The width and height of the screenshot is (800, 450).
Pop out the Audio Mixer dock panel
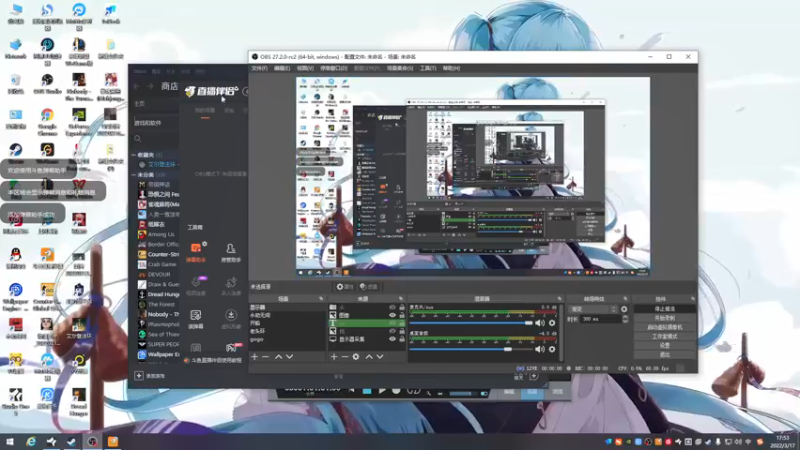(x=560, y=298)
